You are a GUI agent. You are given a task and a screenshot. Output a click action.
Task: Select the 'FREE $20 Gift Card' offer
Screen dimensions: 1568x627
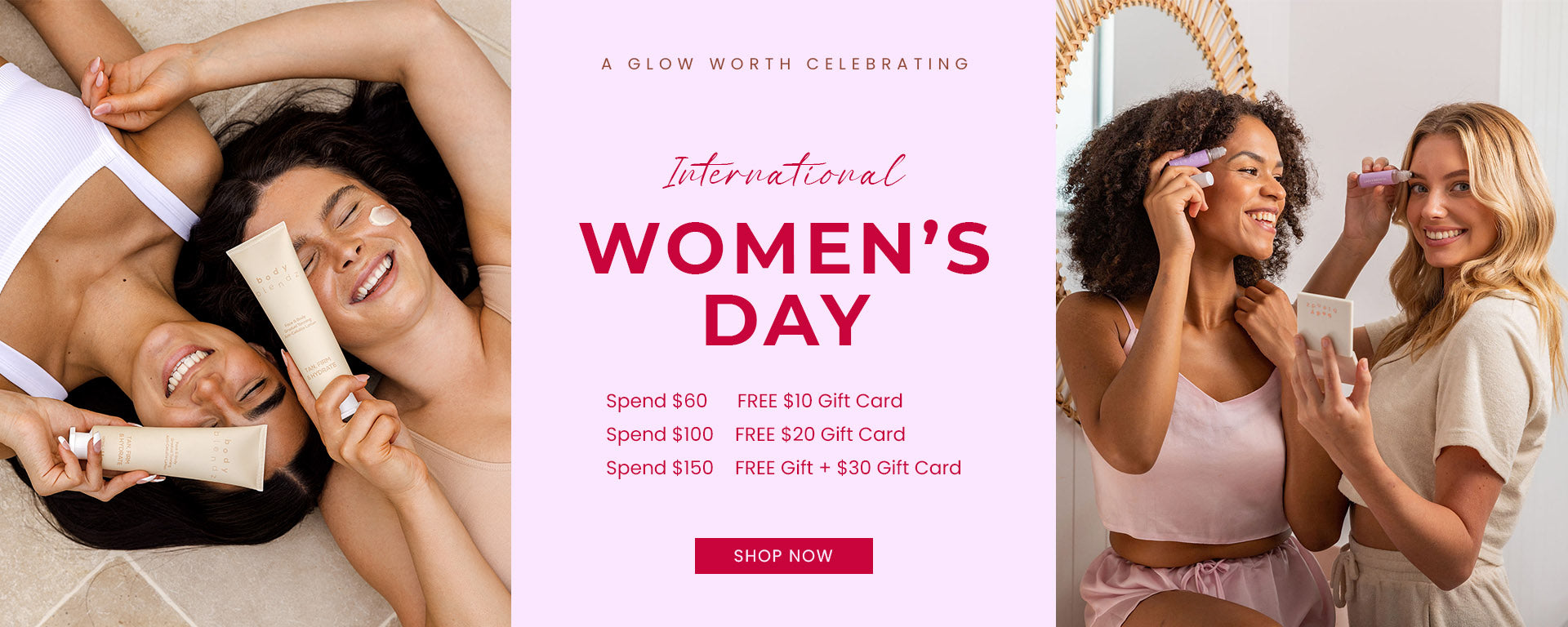(x=820, y=434)
